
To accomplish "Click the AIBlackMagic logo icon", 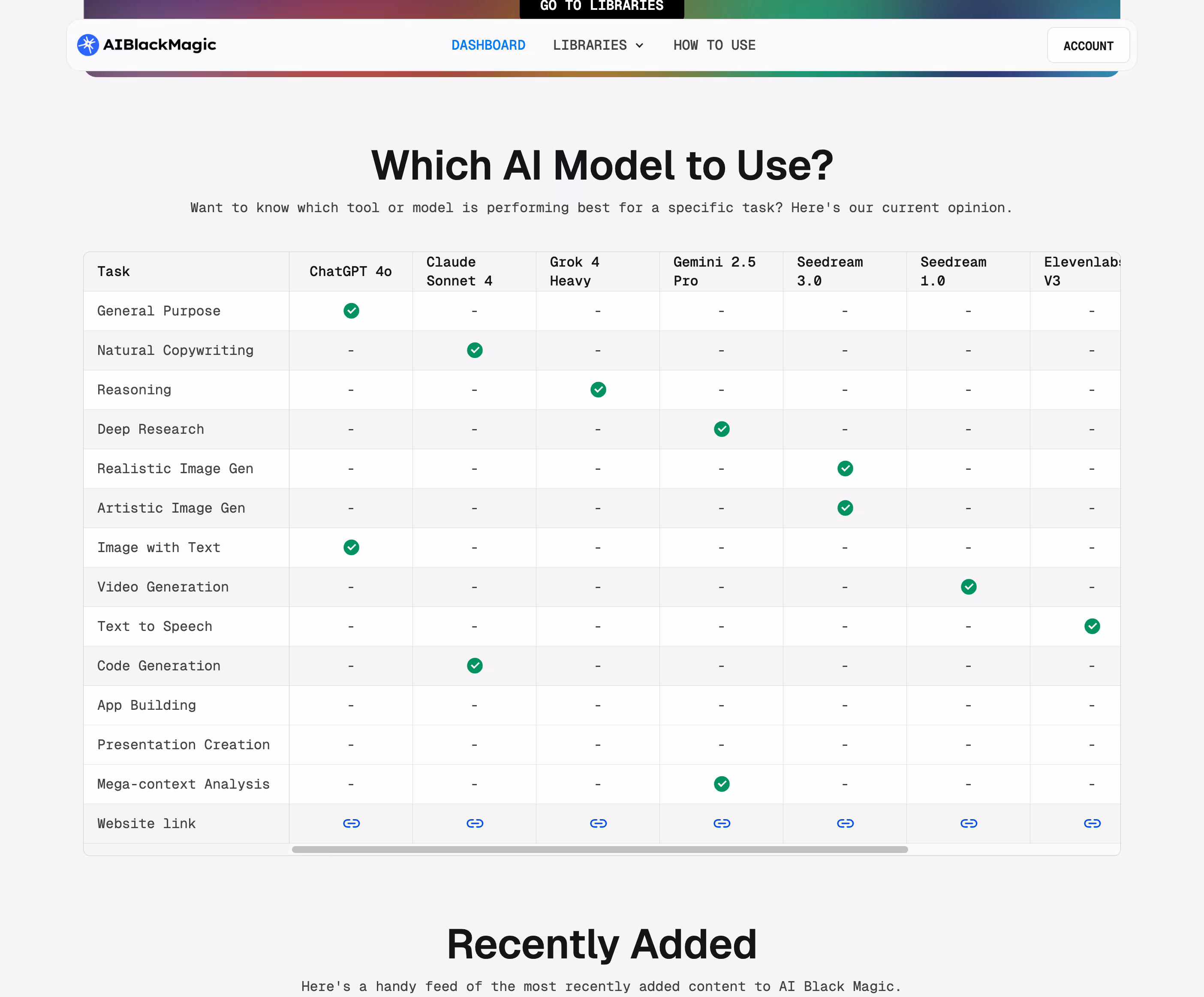I will pos(88,45).
